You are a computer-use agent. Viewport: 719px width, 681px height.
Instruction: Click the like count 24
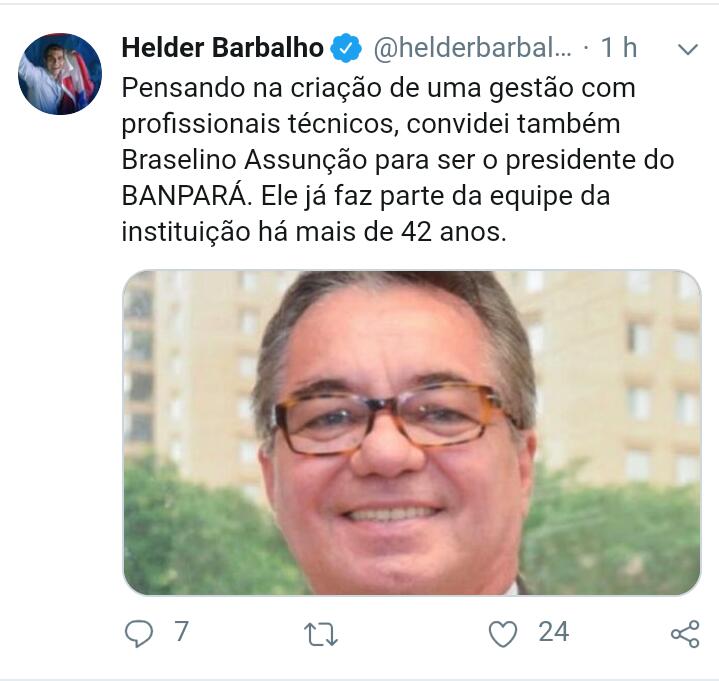coord(553,632)
